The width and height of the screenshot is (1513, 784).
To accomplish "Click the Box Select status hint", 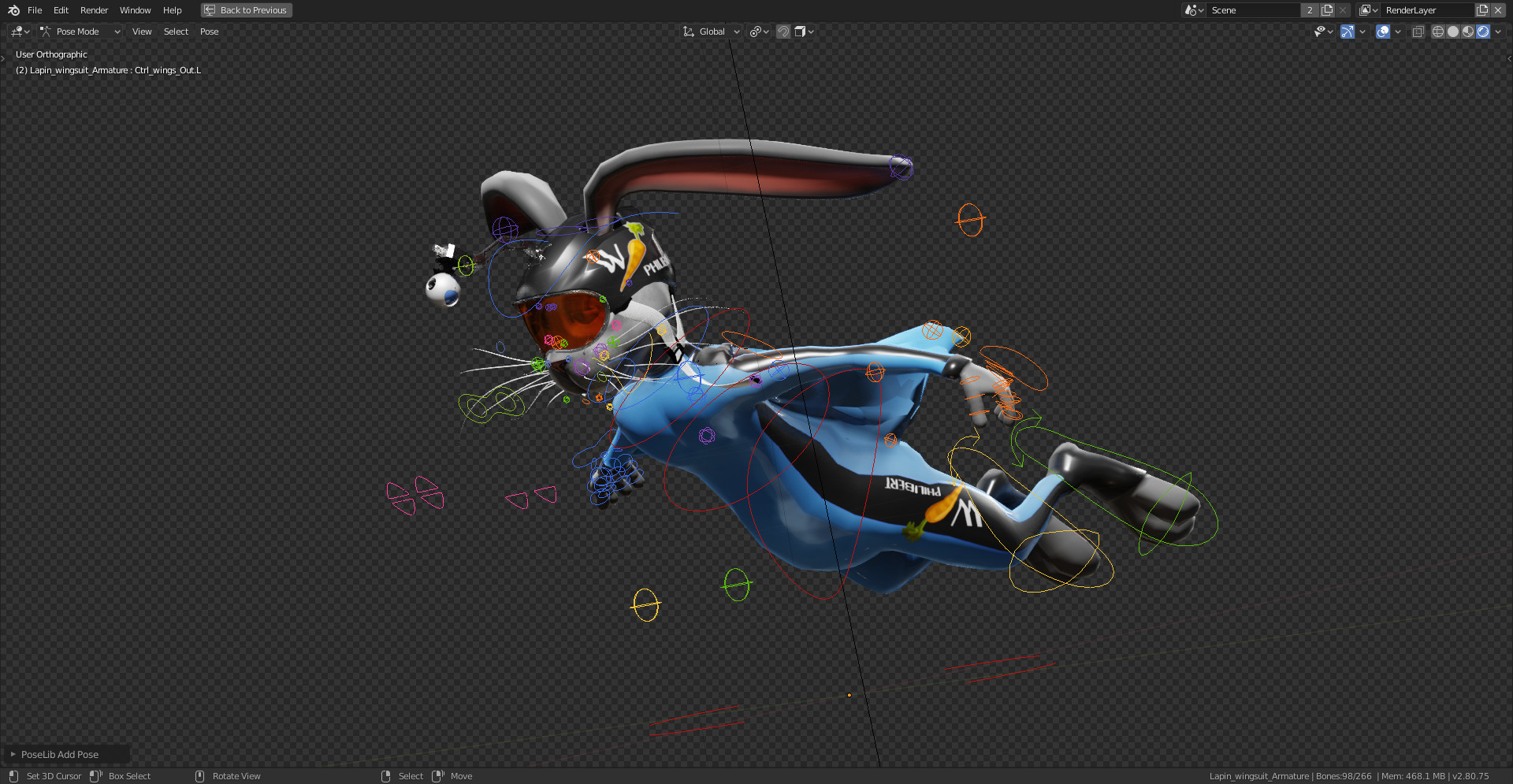I will (129, 776).
